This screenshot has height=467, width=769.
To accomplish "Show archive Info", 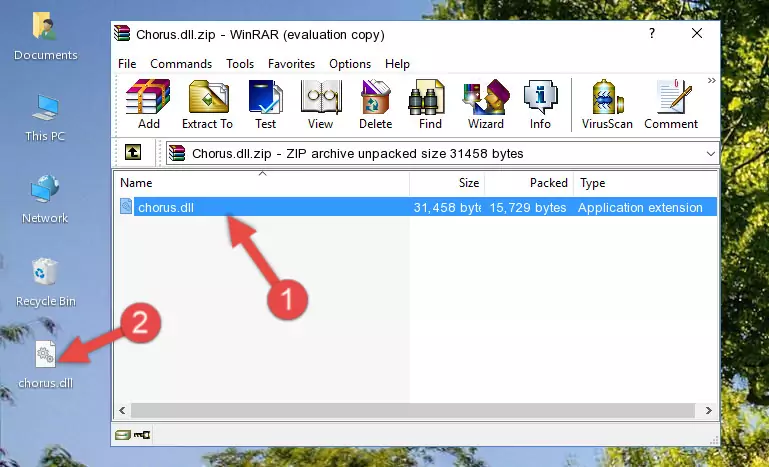I will tap(540, 104).
